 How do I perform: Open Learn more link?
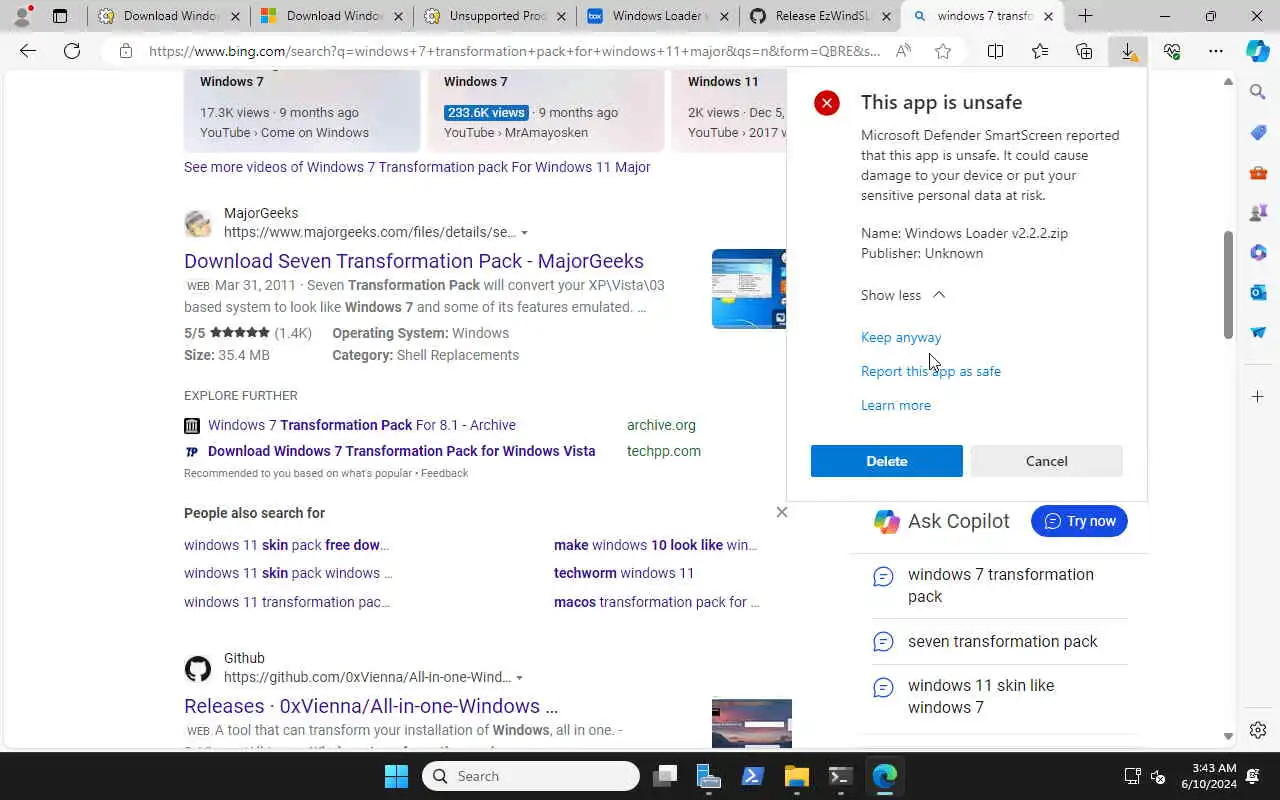896,405
